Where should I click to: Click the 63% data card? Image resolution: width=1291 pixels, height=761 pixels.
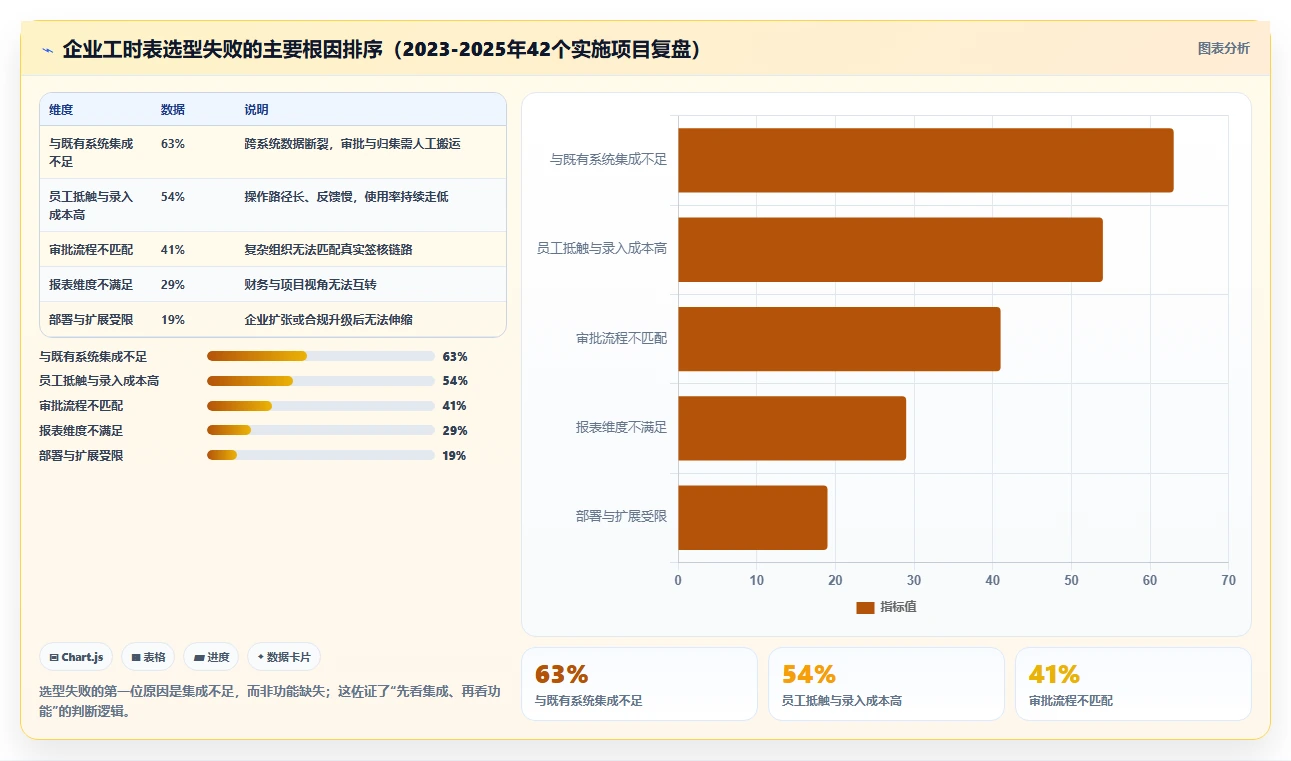pyautogui.click(x=640, y=684)
